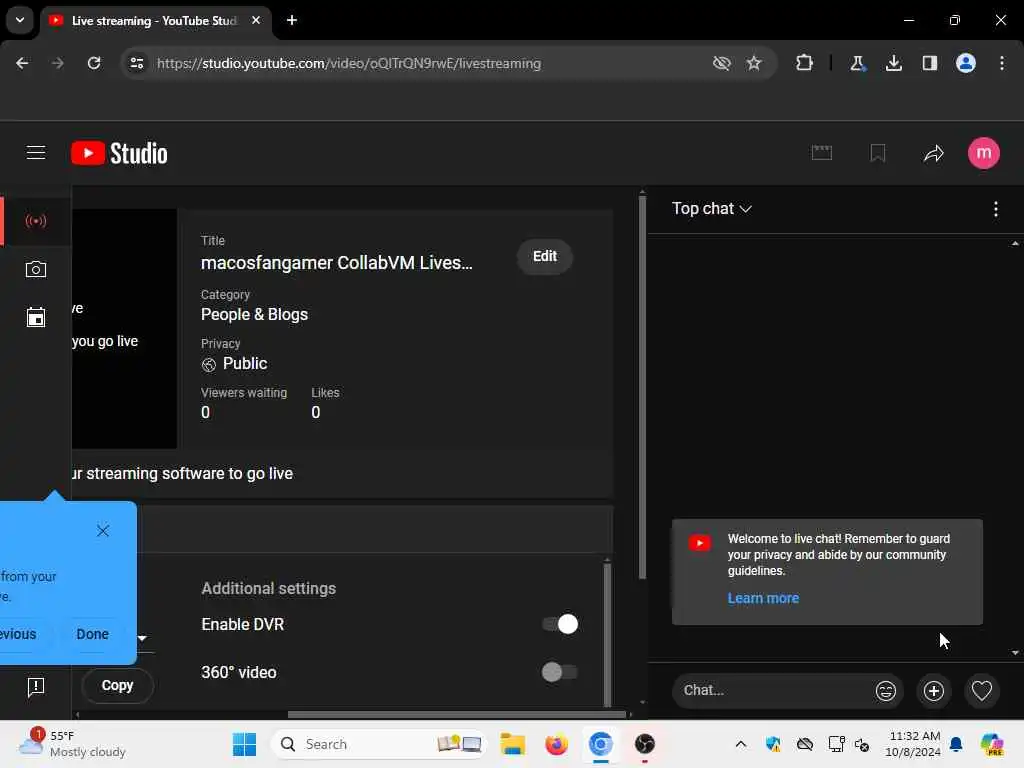Open the browser extensions puzzle icon

(805, 63)
